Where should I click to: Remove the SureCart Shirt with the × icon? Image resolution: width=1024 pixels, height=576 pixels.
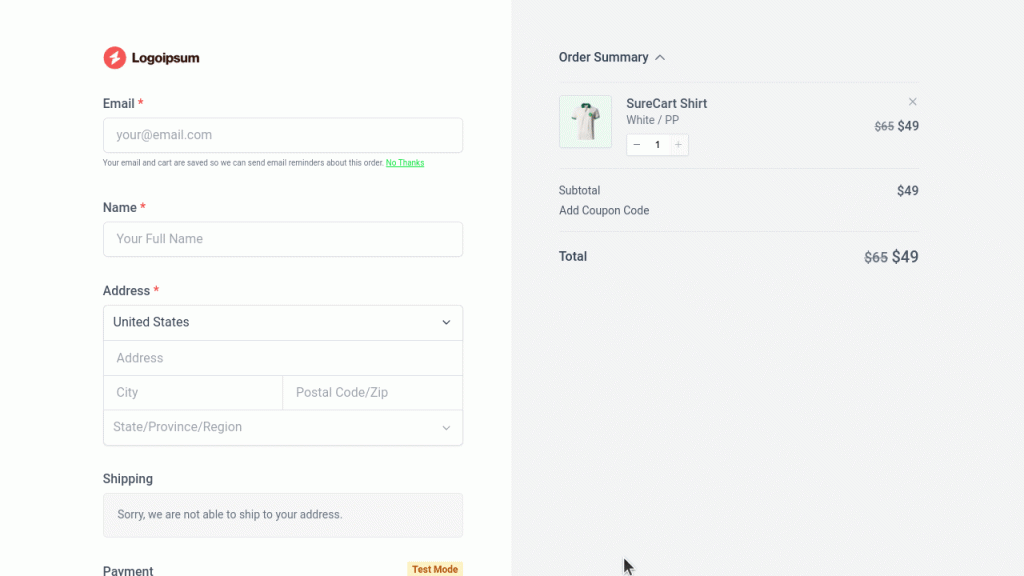912,101
